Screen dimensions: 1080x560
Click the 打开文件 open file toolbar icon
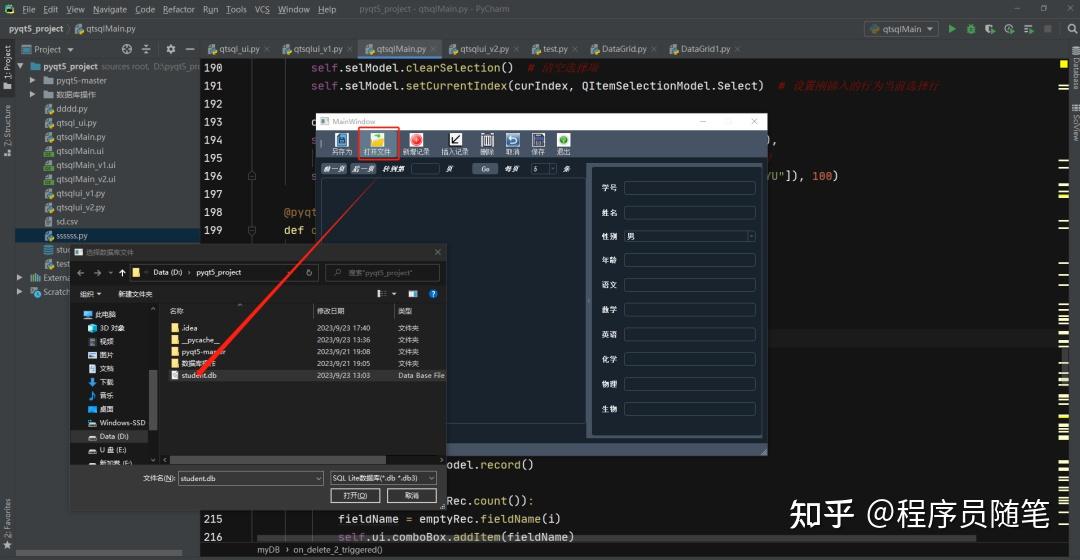click(x=377, y=141)
